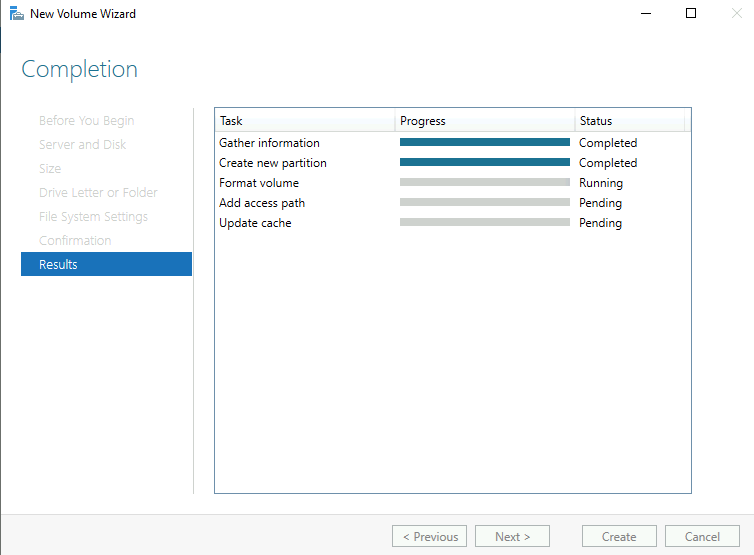Open the File System Settings step
754x555 pixels.
tap(93, 216)
